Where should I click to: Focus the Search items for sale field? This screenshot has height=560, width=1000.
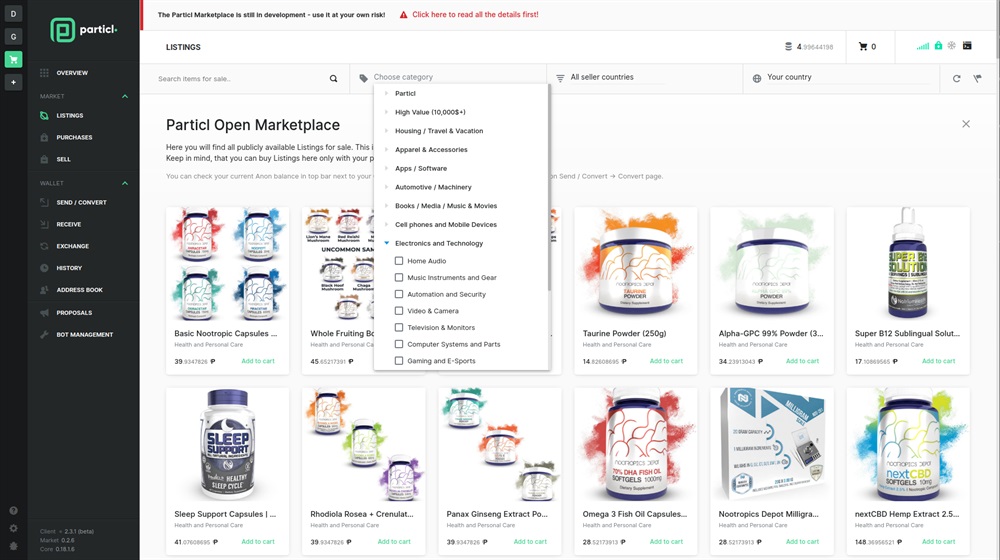240,78
